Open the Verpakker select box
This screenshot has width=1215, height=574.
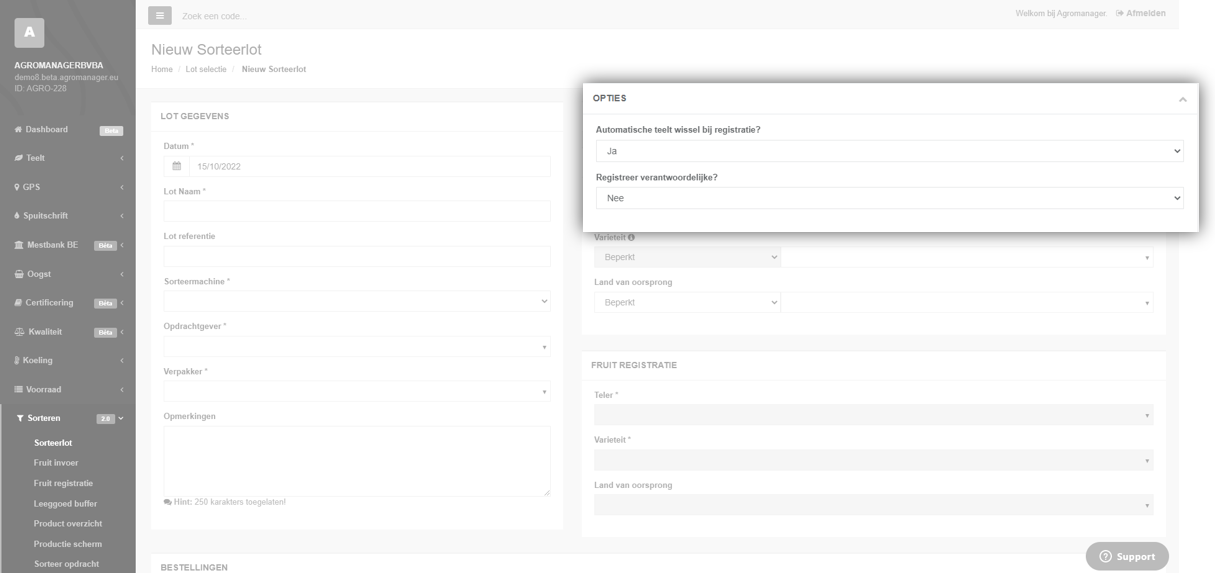point(357,391)
